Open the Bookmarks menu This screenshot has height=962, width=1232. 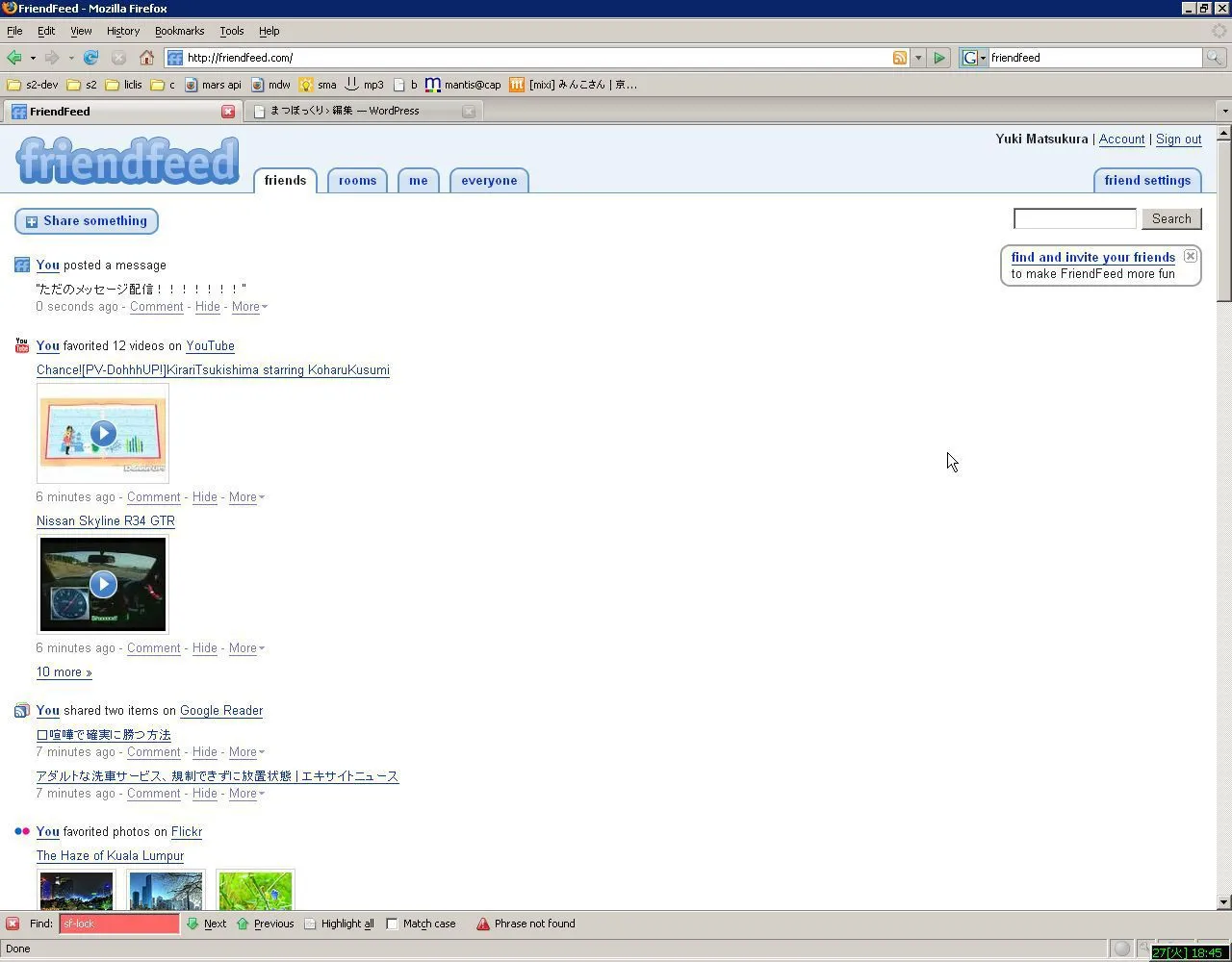179,31
